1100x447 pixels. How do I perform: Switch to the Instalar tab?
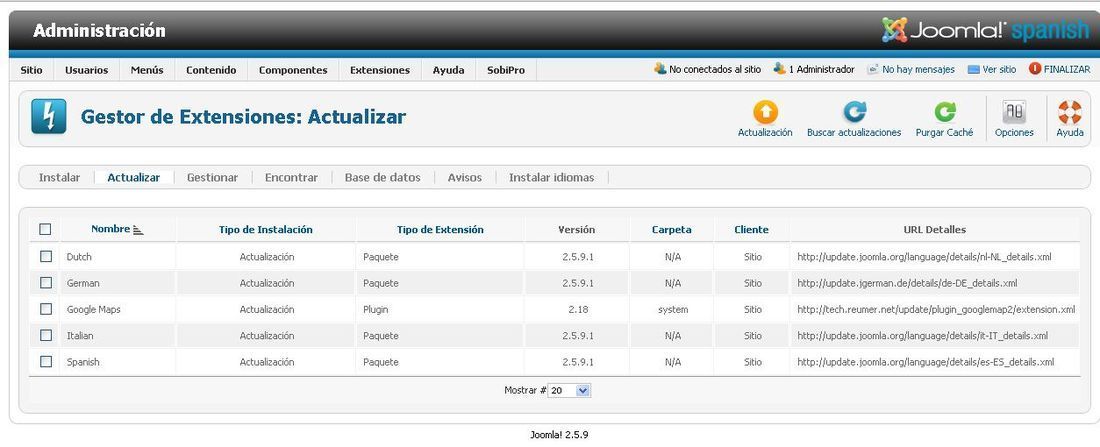pos(59,178)
